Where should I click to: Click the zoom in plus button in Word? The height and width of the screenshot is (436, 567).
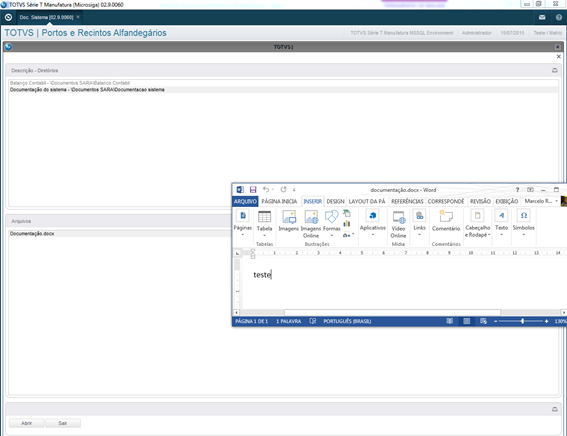(546, 321)
